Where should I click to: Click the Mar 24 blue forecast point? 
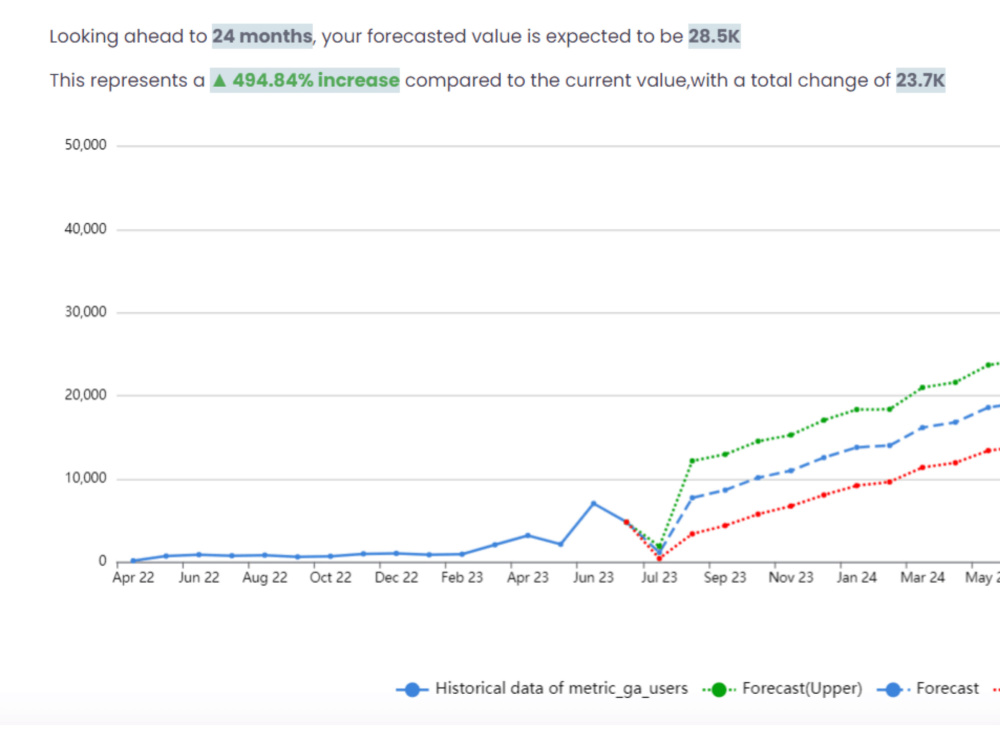(x=922, y=428)
